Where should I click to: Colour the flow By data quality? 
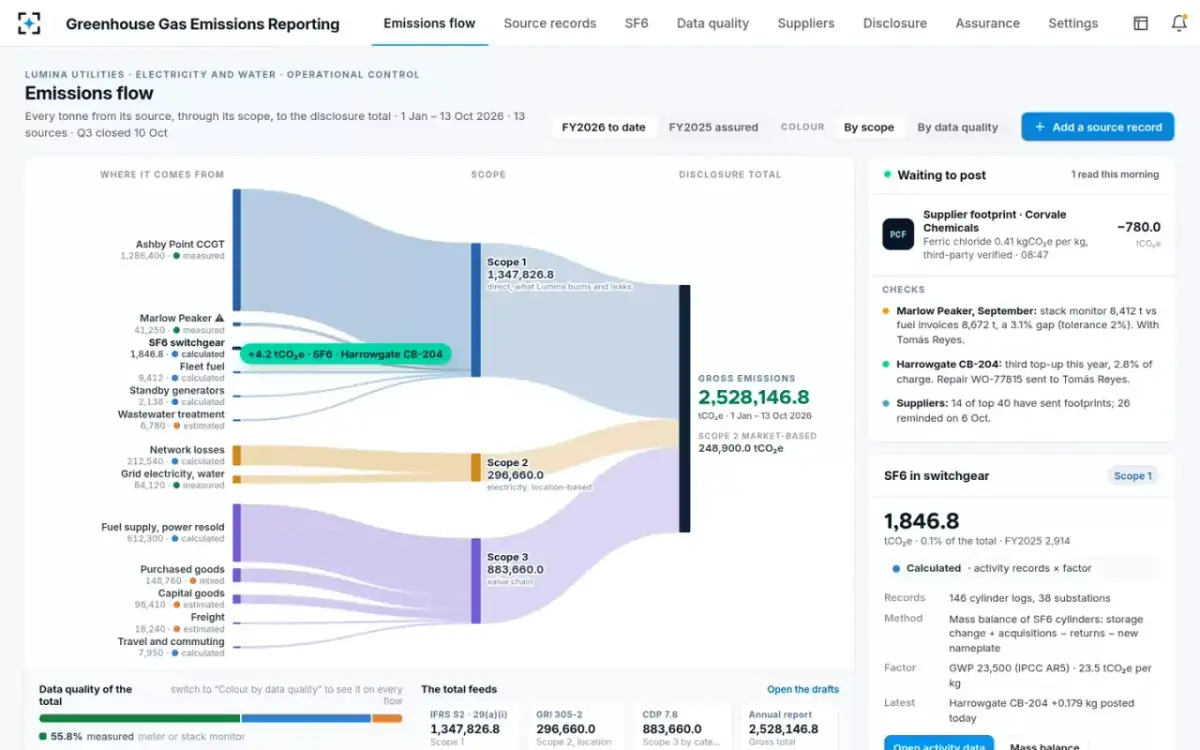958,127
